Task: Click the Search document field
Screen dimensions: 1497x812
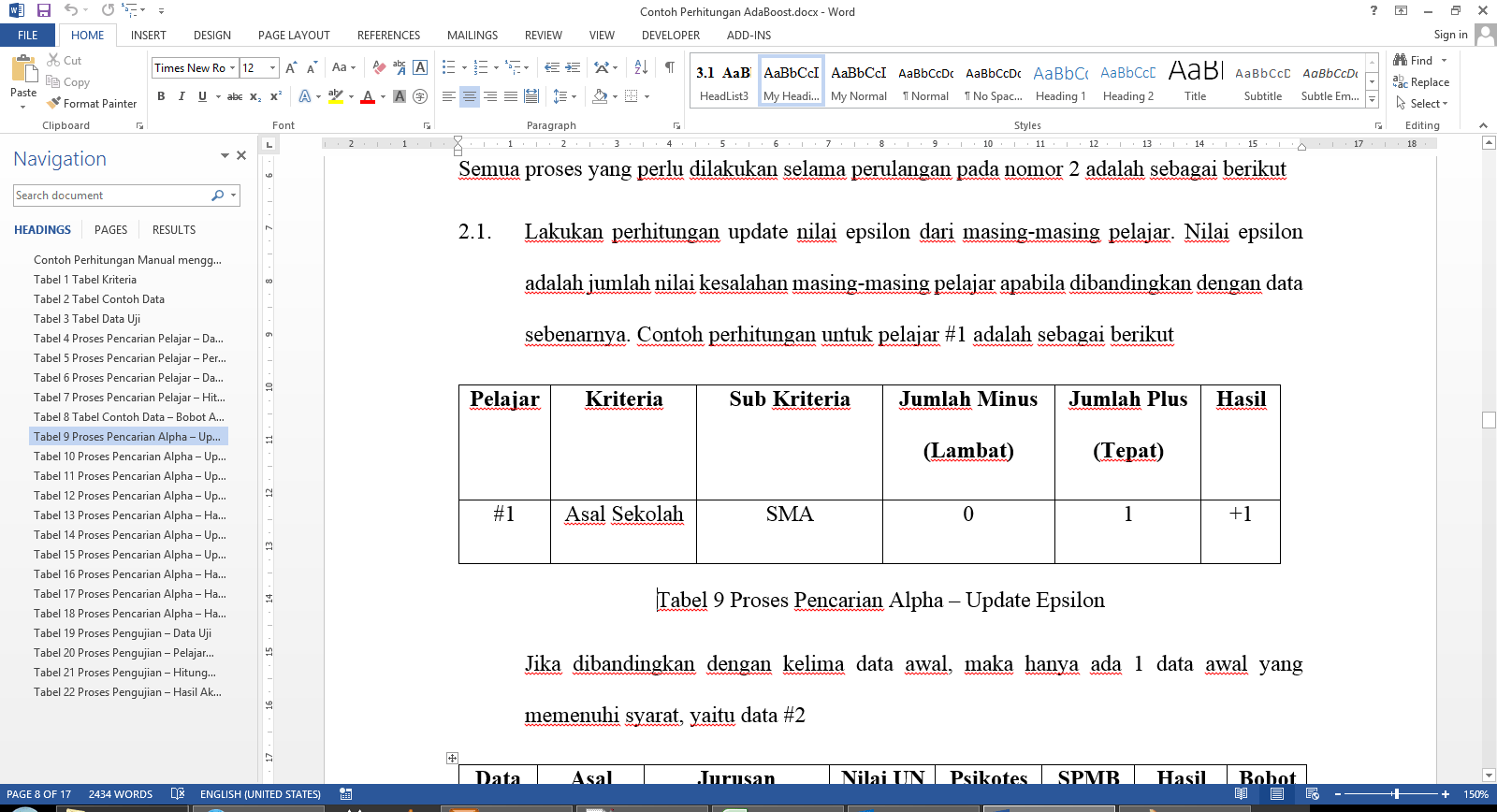Action: (110, 196)
